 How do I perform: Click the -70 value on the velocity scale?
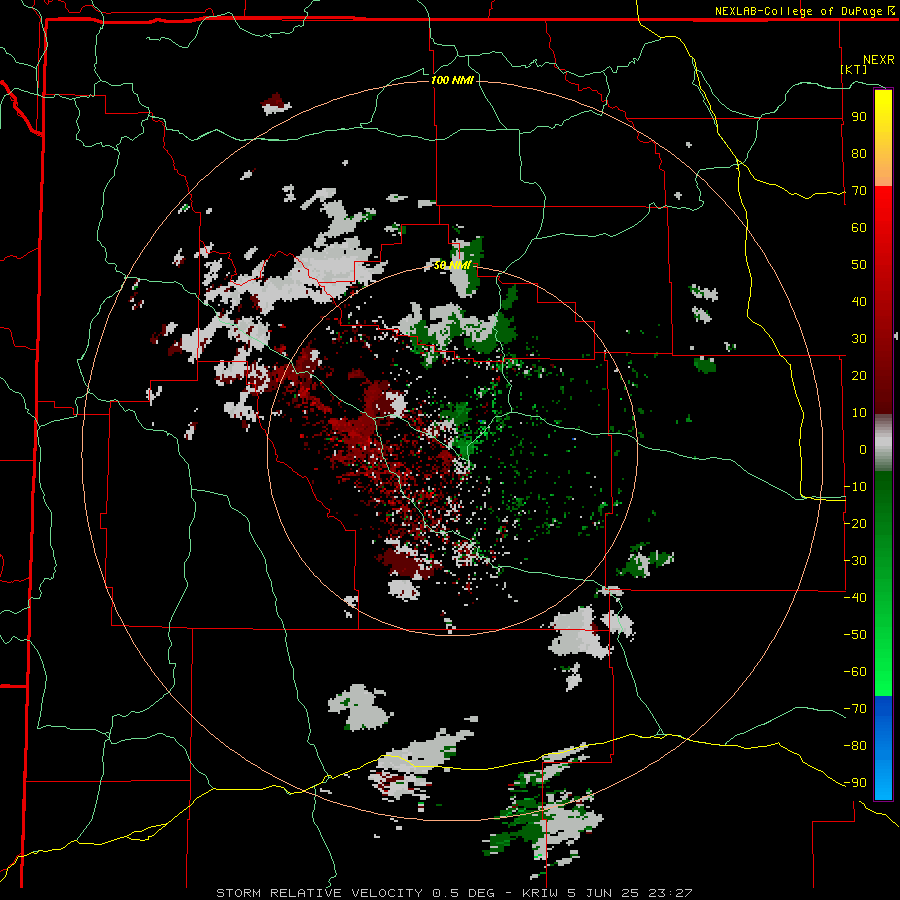pos(855,709)
